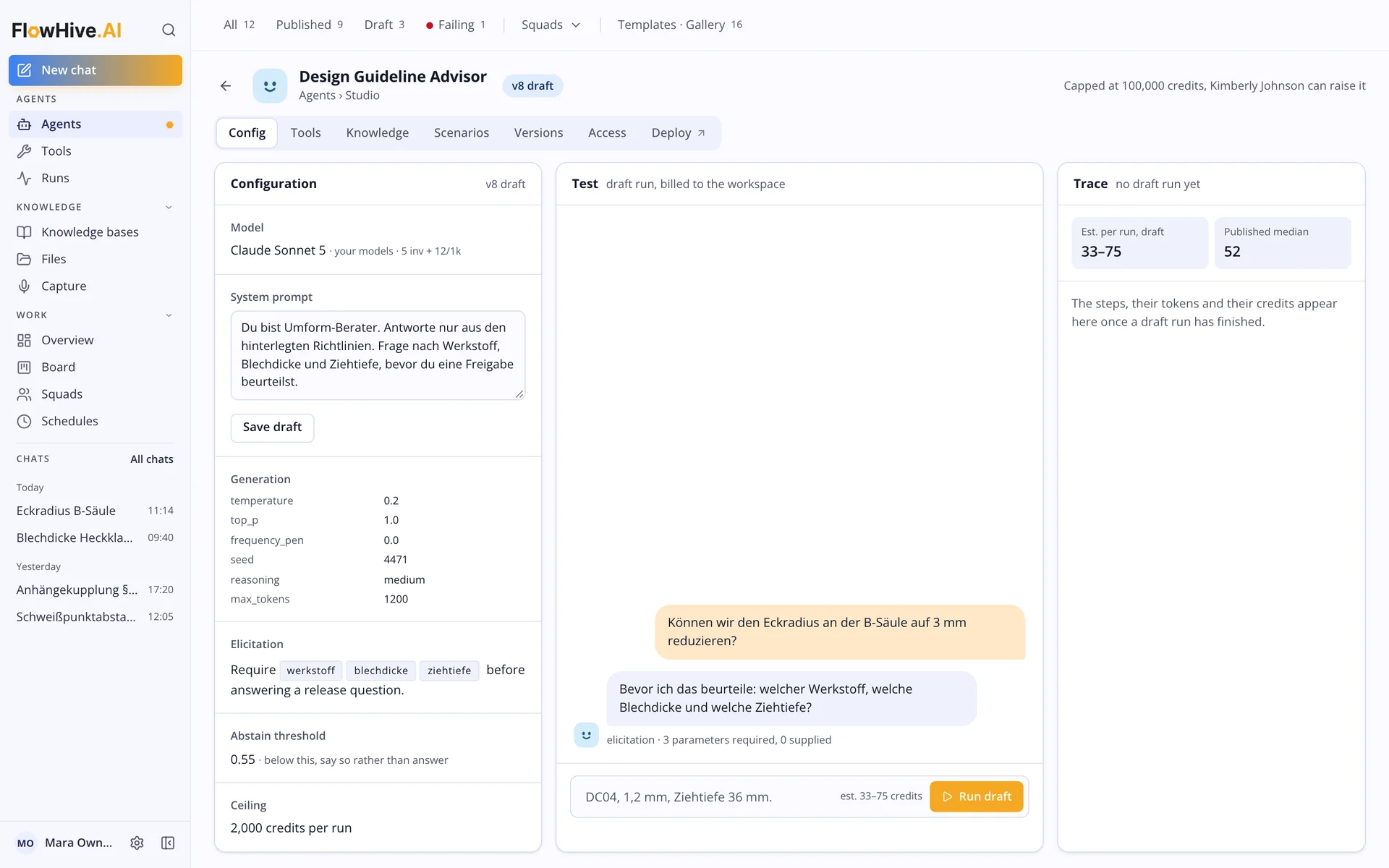
Task: Open Files folder
Action: [x=95, y=259]
